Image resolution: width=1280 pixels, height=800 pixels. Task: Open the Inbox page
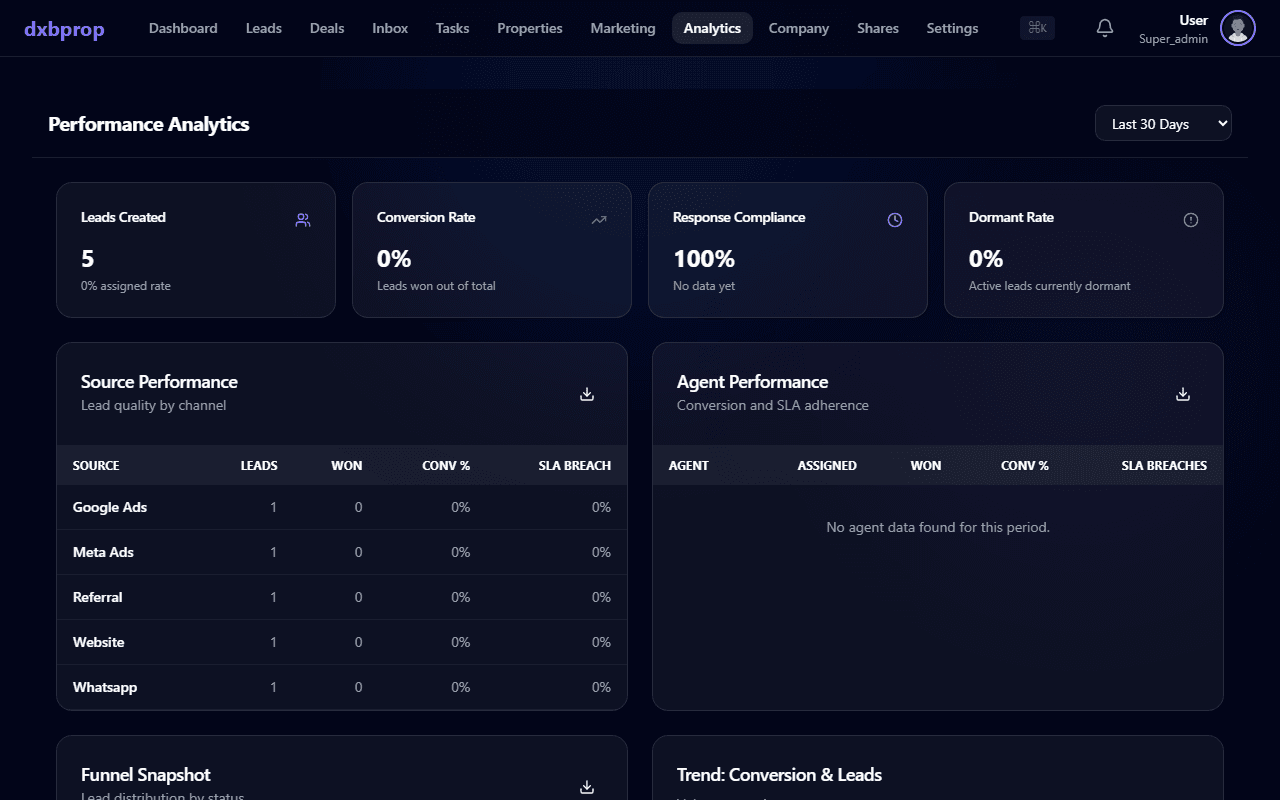click(390, 28)
